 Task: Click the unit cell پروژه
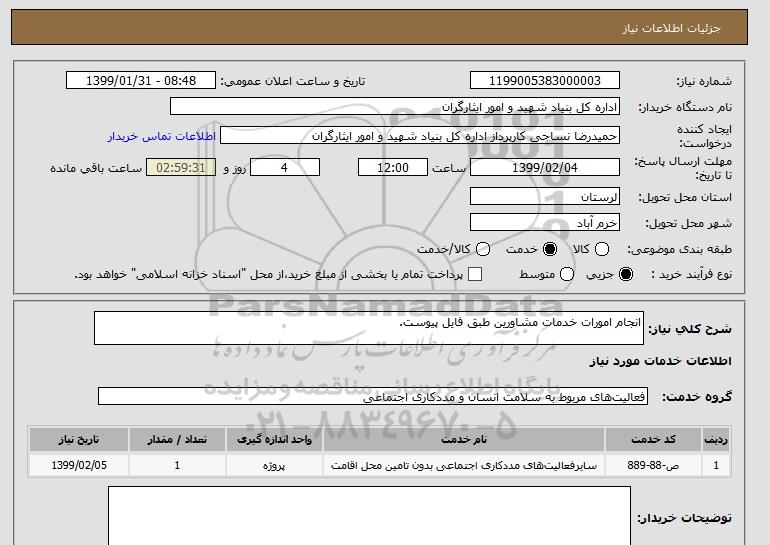tap(274, 465)
